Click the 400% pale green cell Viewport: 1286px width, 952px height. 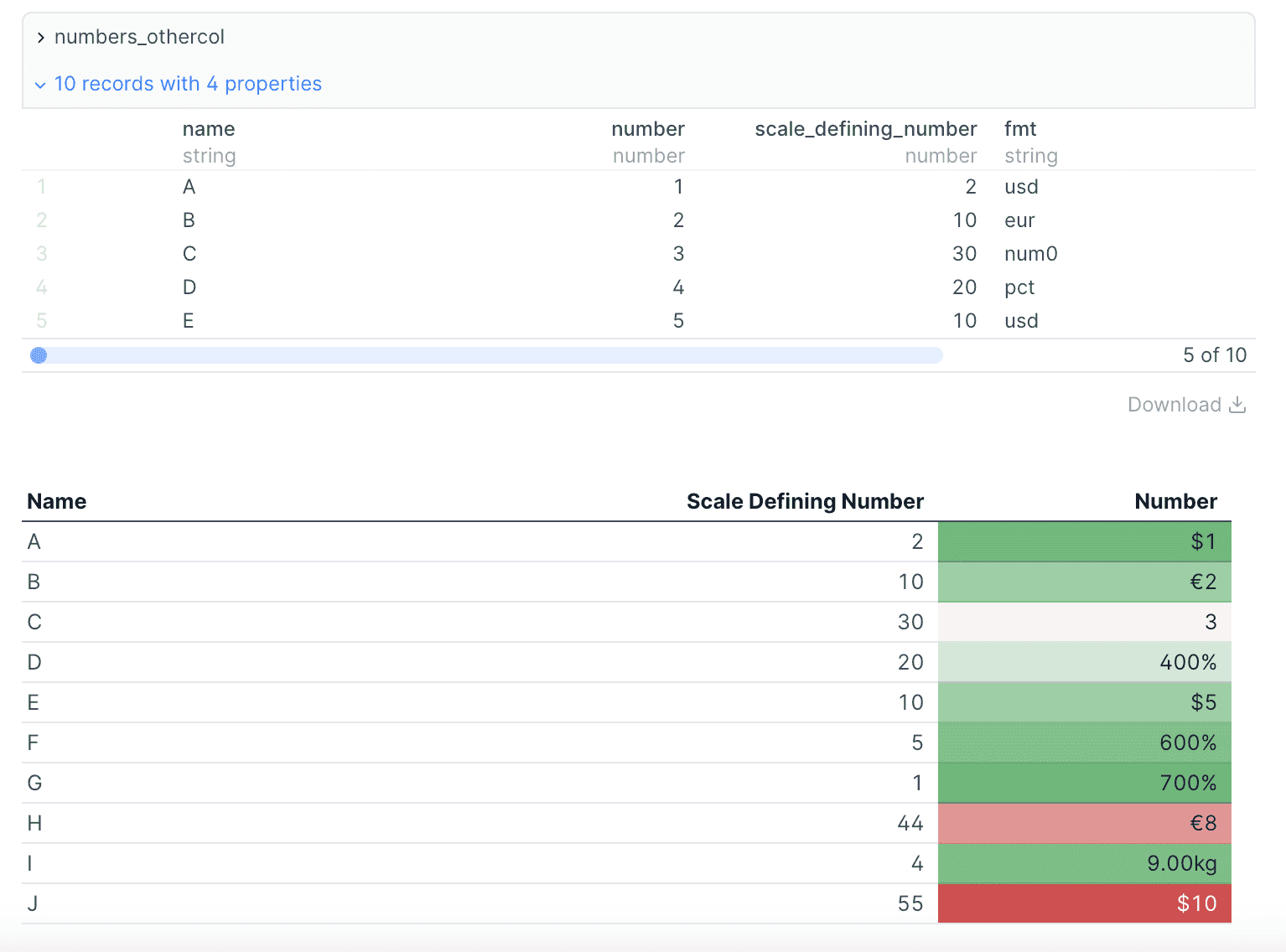pyautogui.click(x=1084, y=662)
